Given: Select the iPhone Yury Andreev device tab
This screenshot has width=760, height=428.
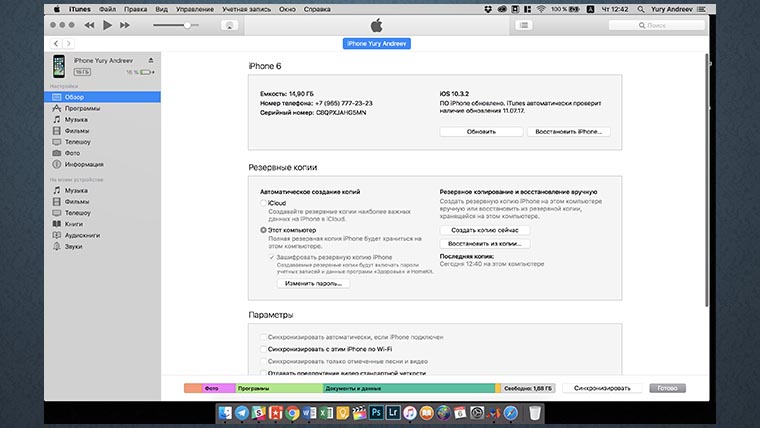Looking at the screenshot, I should 377,44.
